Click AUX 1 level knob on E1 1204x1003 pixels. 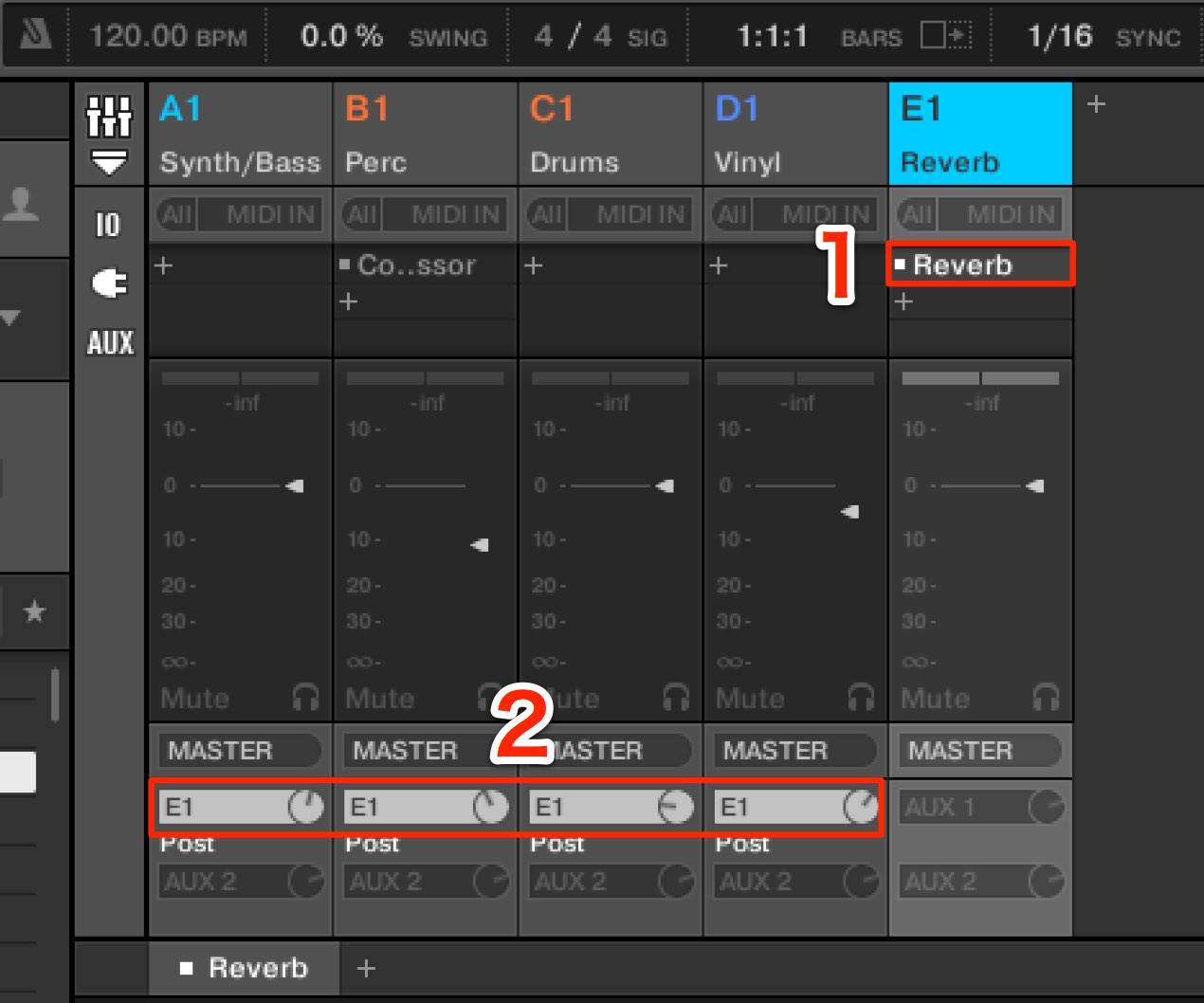[x=1046, y=808]
